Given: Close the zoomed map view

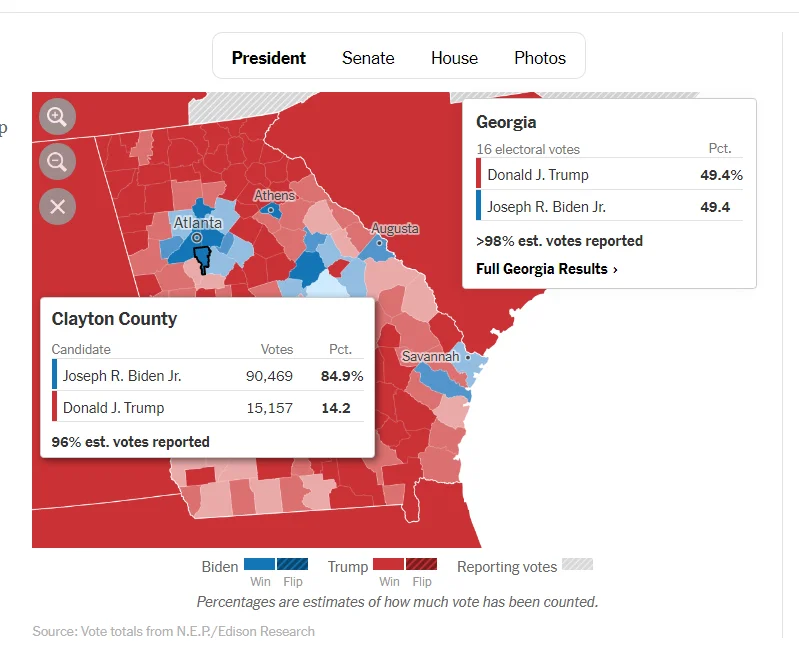Looking at the screenshot, I should coord(57,206).
